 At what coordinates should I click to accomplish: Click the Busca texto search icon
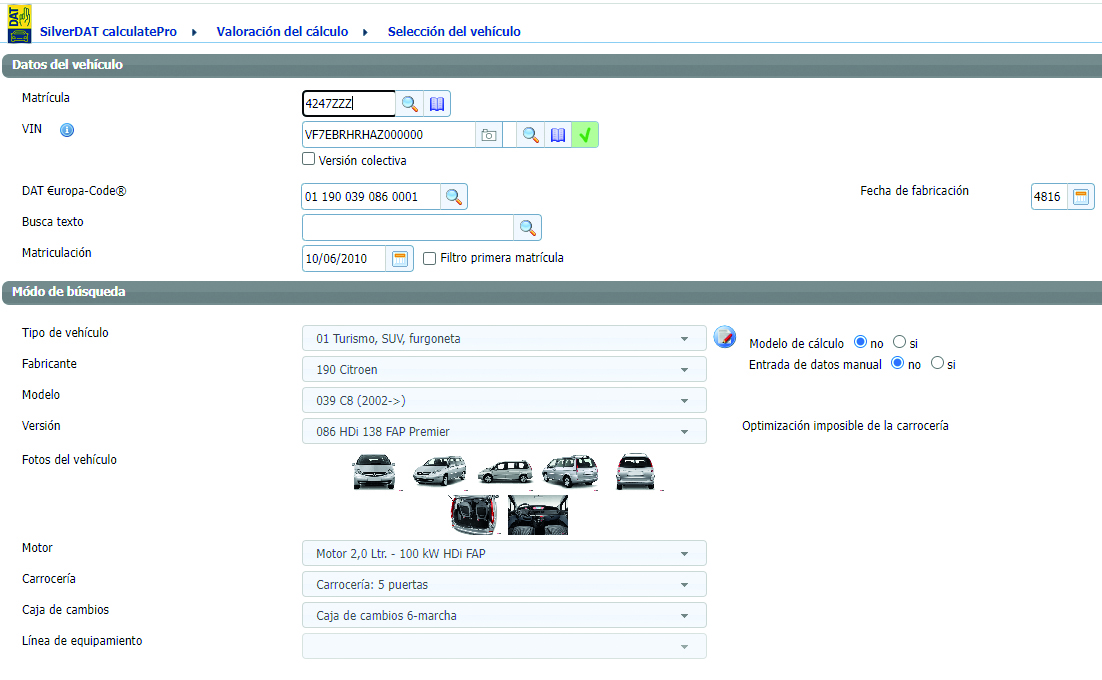tap(527, 228)
